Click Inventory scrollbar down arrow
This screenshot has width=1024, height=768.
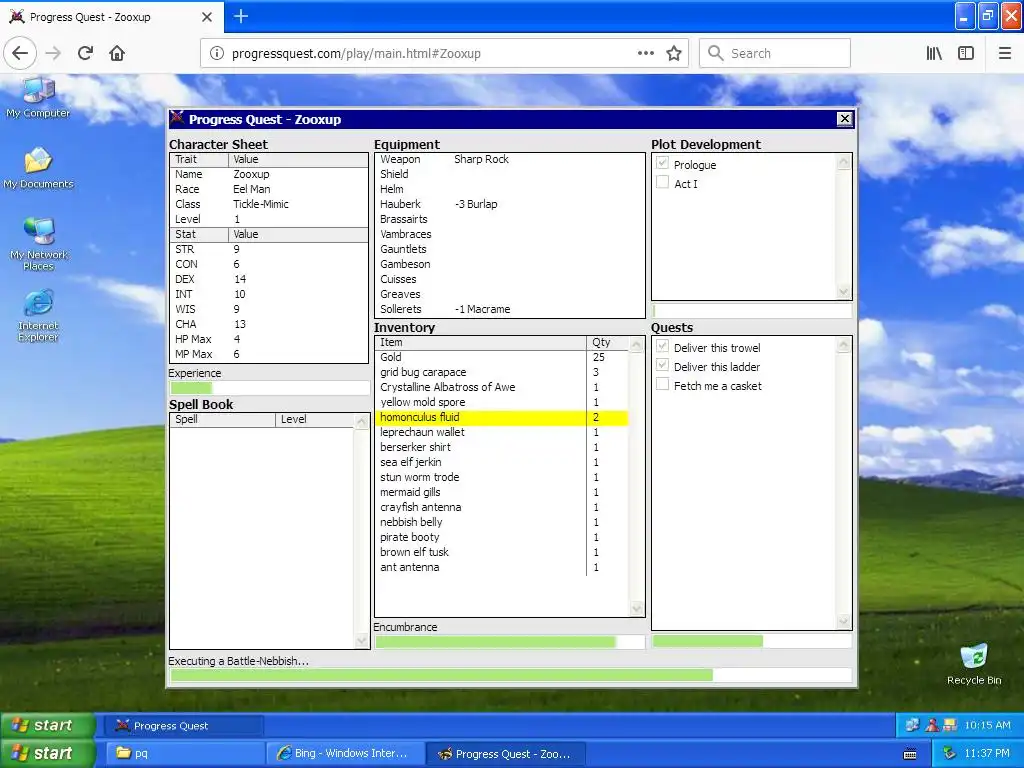637,609
